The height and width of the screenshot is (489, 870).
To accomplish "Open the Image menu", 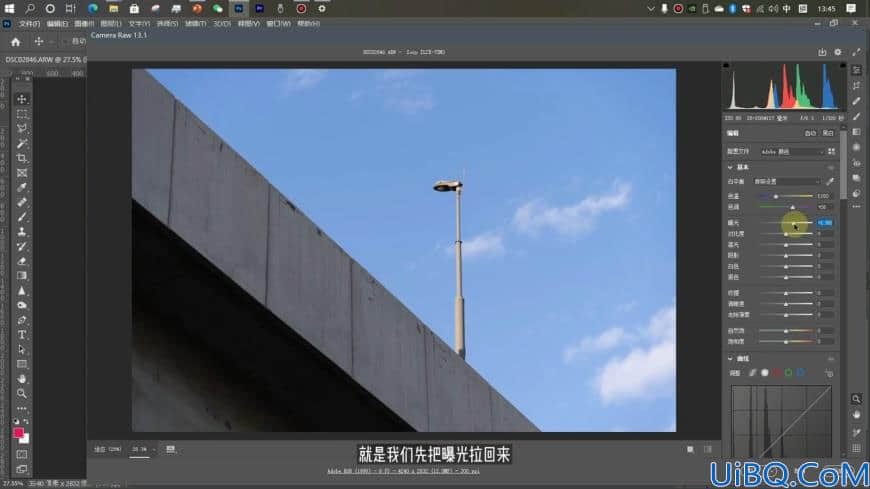I will [84, 24].
